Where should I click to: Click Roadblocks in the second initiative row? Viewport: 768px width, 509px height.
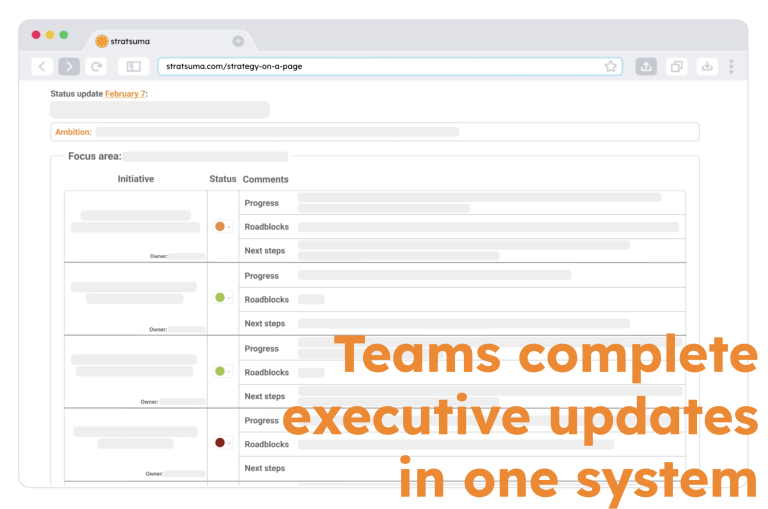tap(266, 299)
